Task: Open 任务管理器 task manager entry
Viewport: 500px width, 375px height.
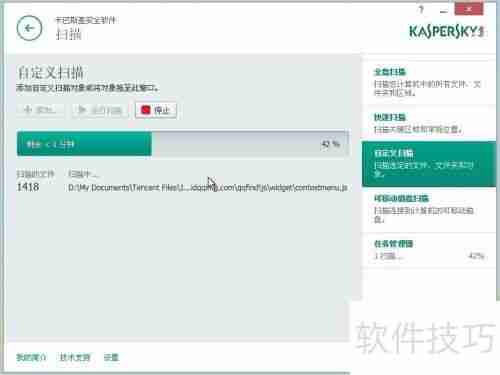Action: coord(428,249)
